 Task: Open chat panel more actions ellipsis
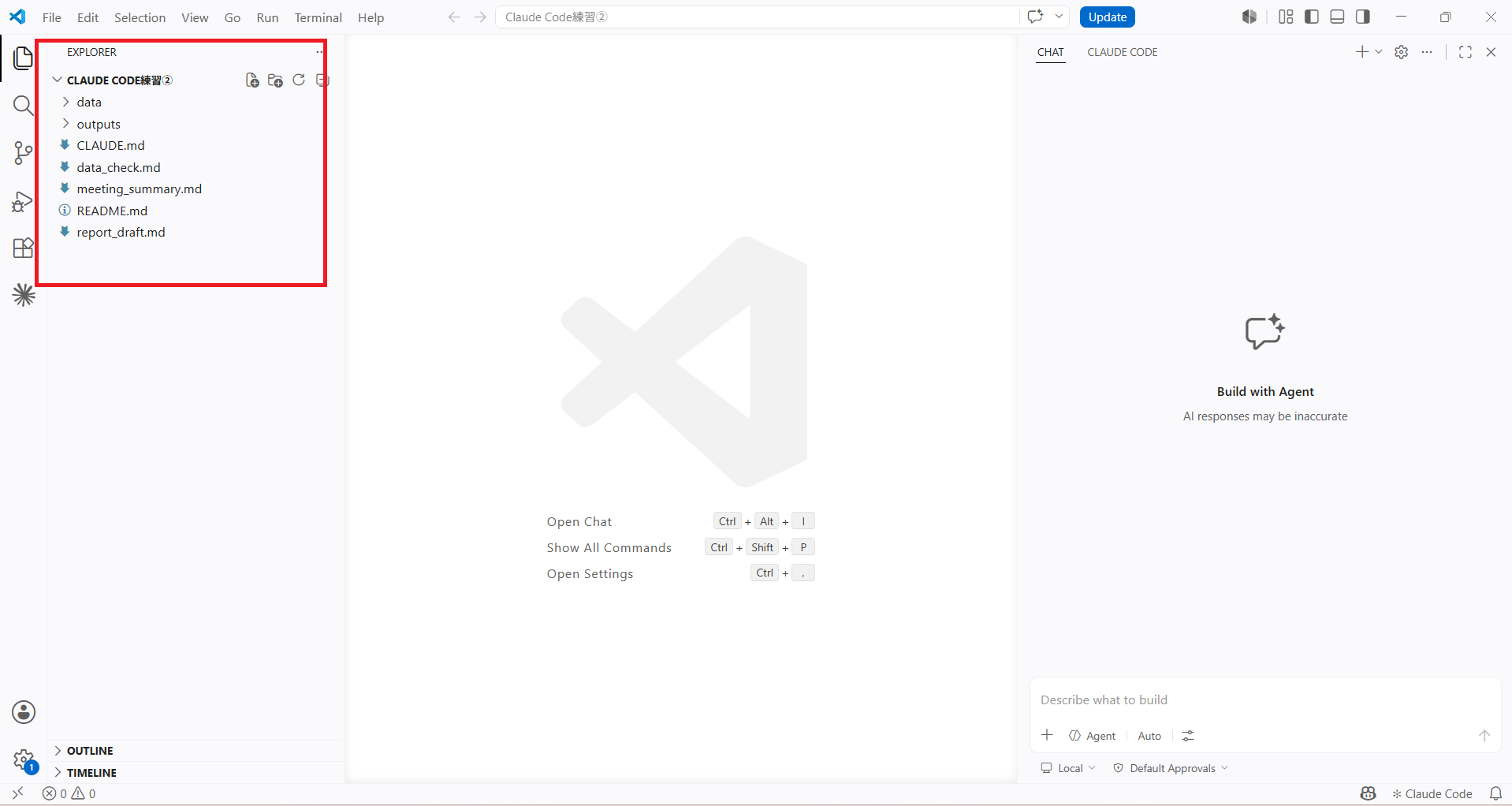click(x=1427, y=52)
